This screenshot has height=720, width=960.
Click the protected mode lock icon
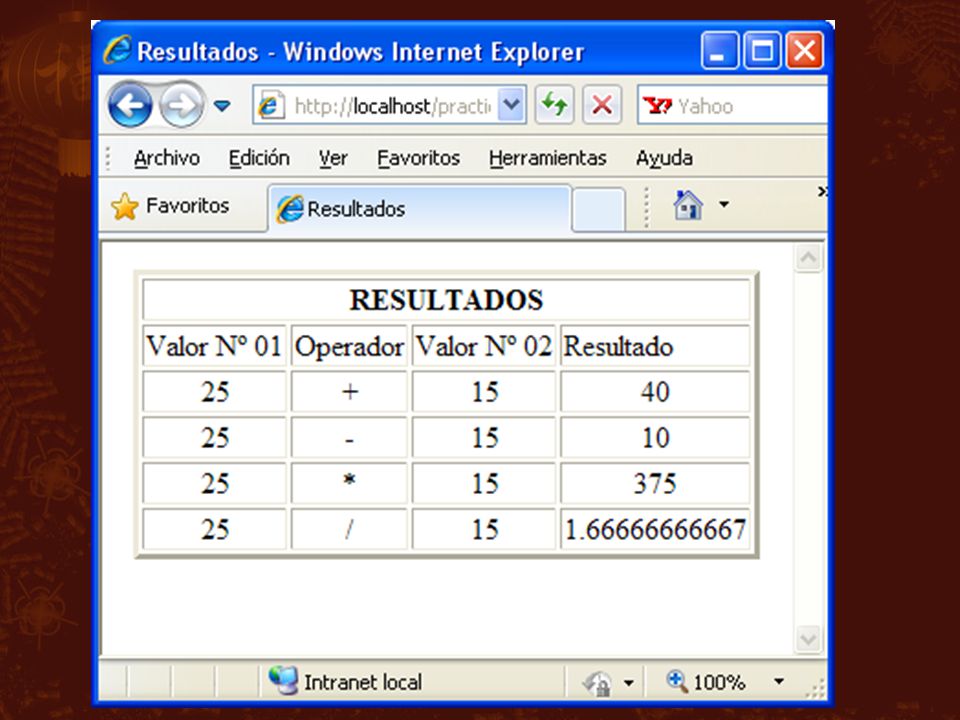point(598,683)
